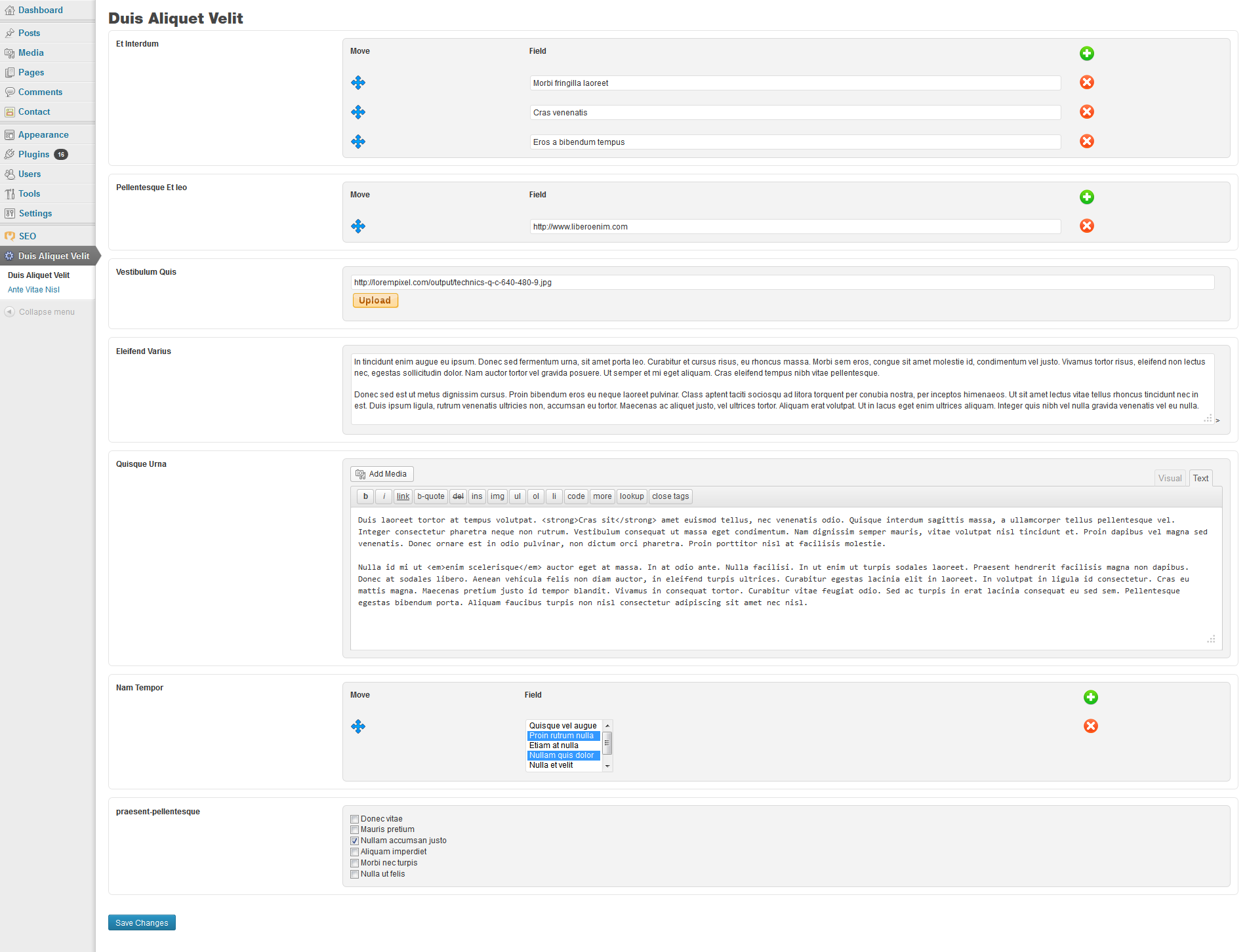This screenshot has width=1245, height=952.
Task: Remove the Nam Tempor select row
Action: click(x=1090, y=726)
